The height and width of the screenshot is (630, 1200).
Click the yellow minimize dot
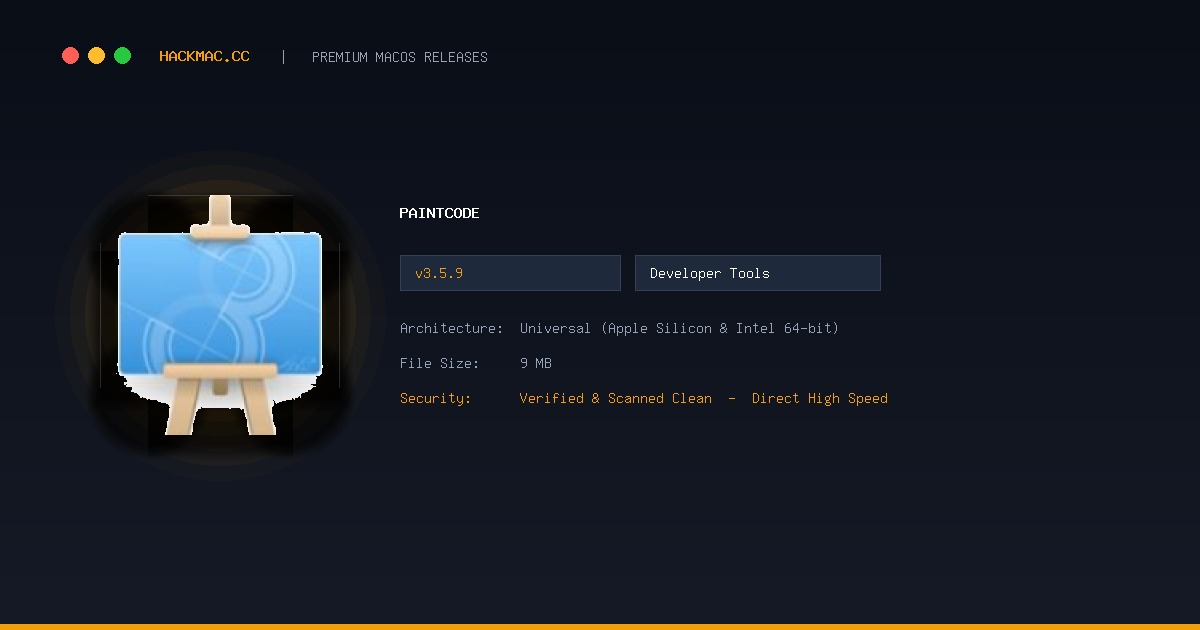(96, 56)
